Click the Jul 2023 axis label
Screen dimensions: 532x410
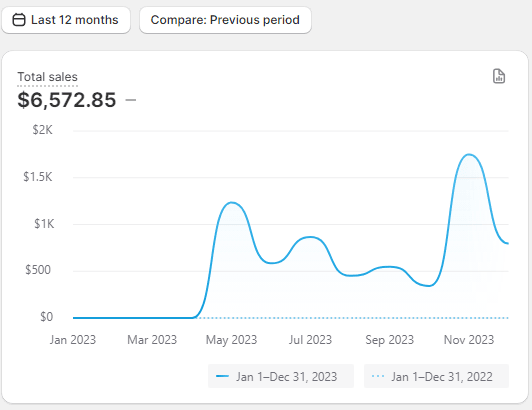click(x=310, y=339)
